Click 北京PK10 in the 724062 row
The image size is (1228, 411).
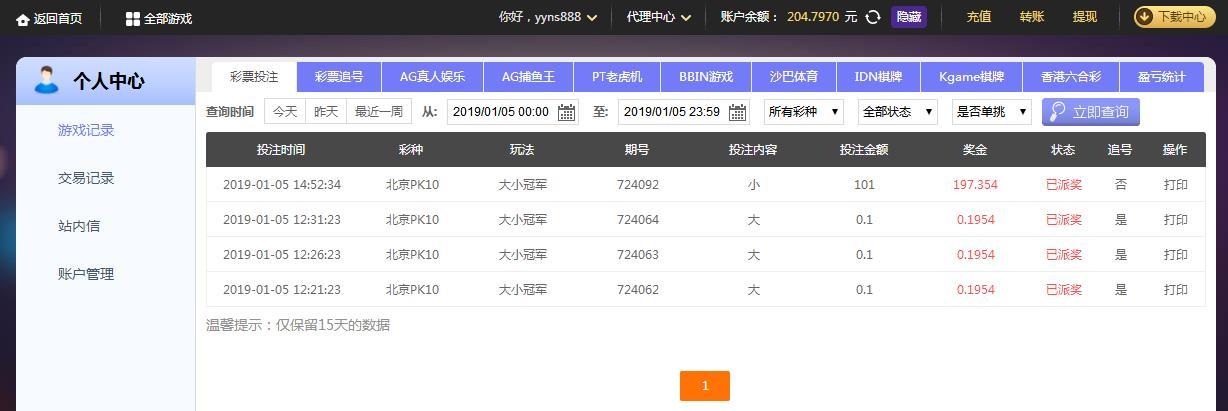click(x=412, y=290)
